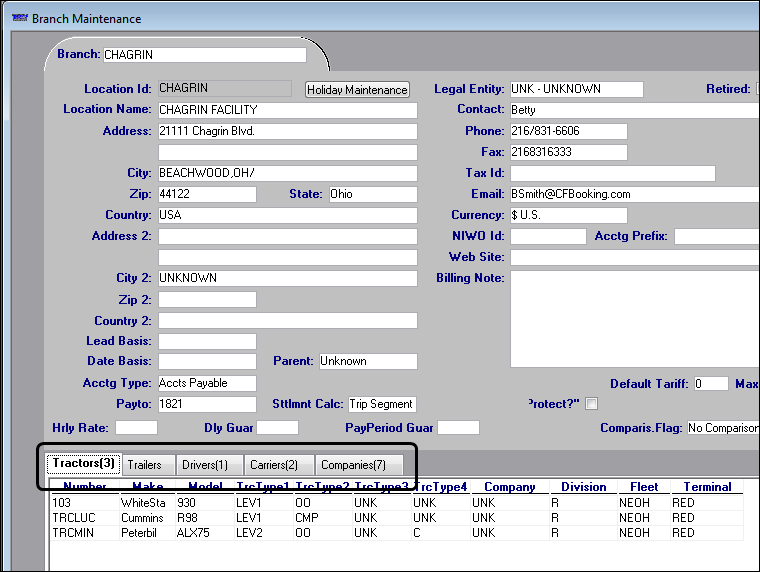Screen dimensions: 760x572
Task: Open the Legal Entity field
Action: [x=575, y=89]
